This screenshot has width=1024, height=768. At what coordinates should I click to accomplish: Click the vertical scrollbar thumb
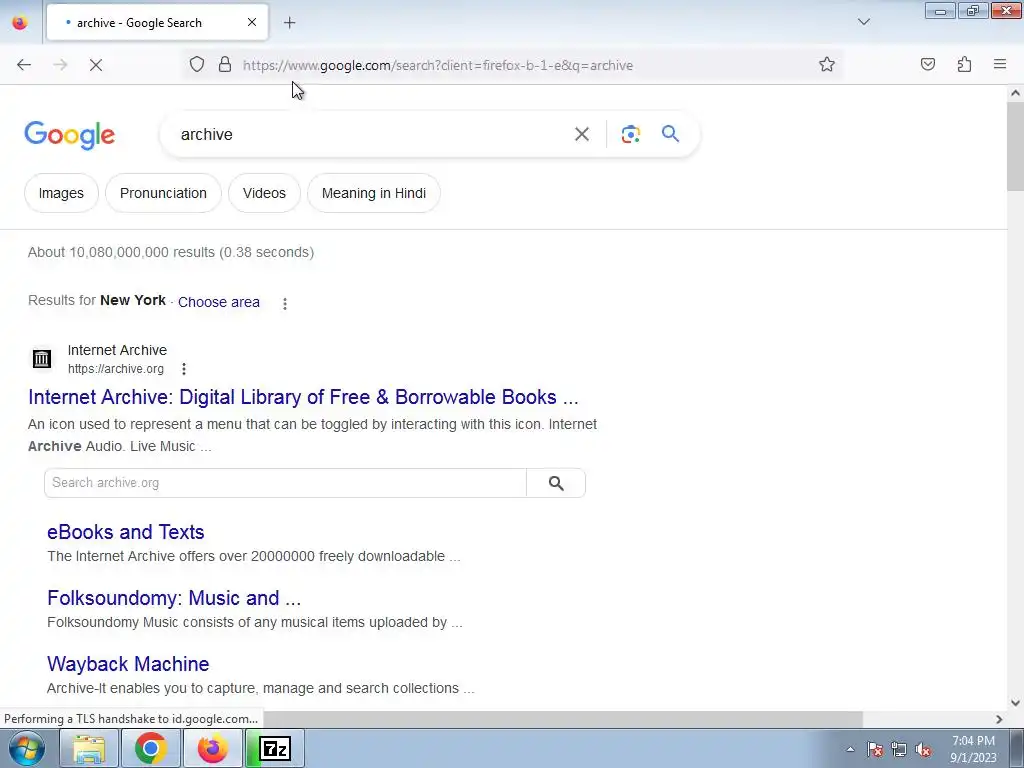(1015, 147)
